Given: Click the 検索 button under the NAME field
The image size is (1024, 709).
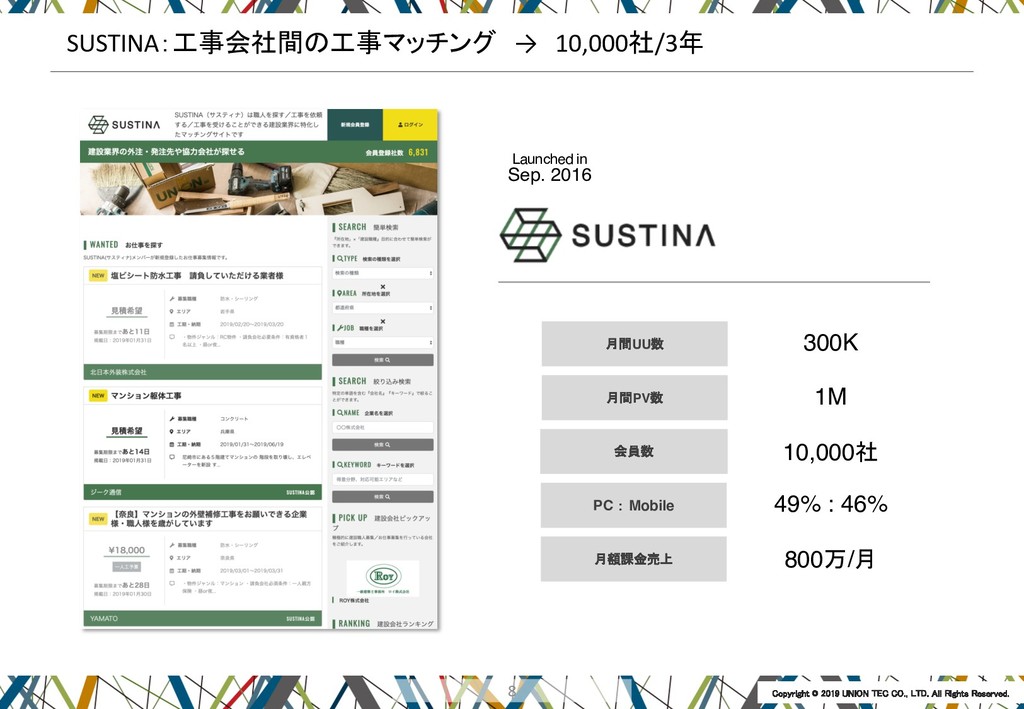Looking at the screenshot, I should click(x=383, y=445).
